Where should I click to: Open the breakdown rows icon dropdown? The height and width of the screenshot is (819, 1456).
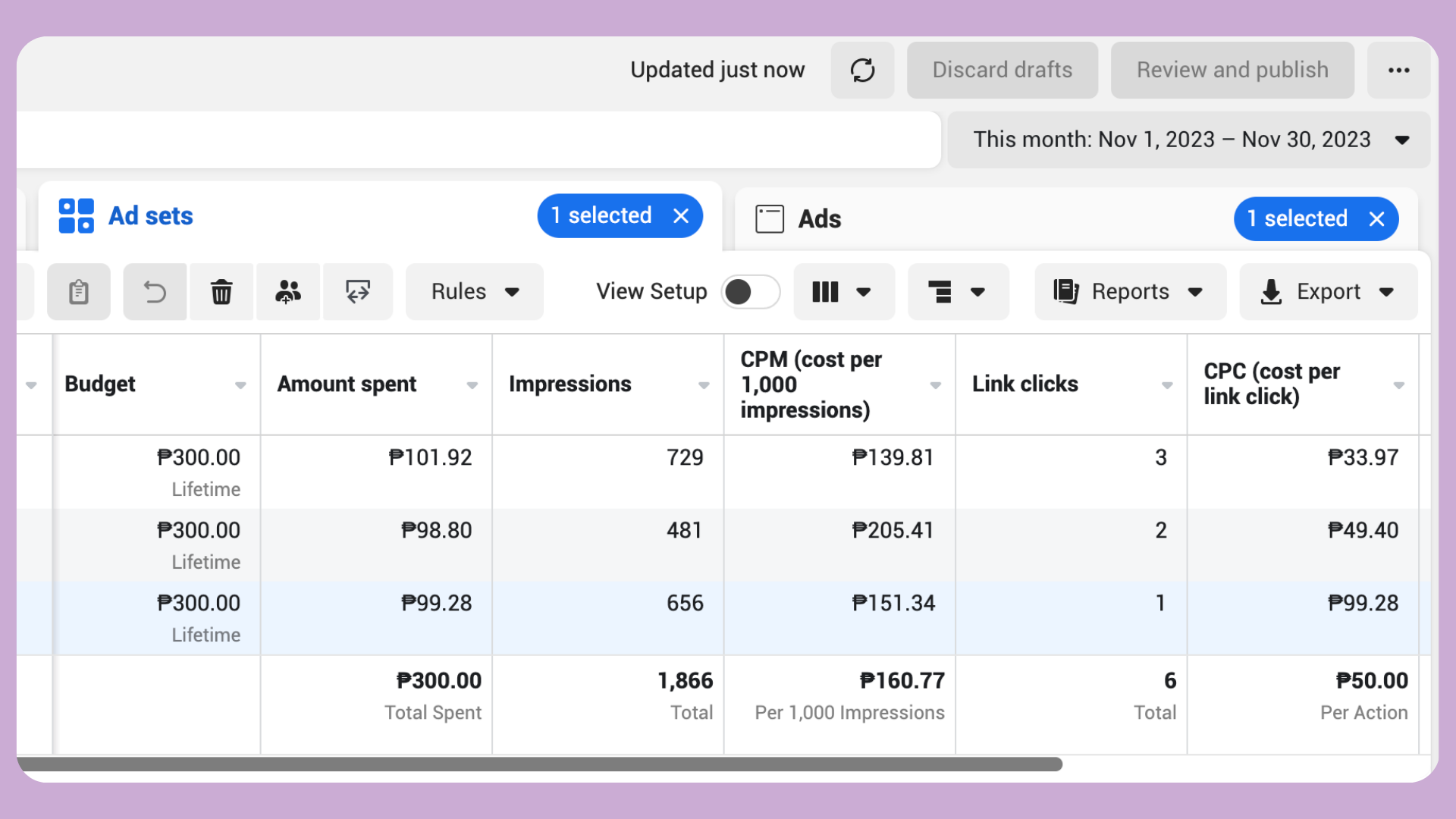958,292
